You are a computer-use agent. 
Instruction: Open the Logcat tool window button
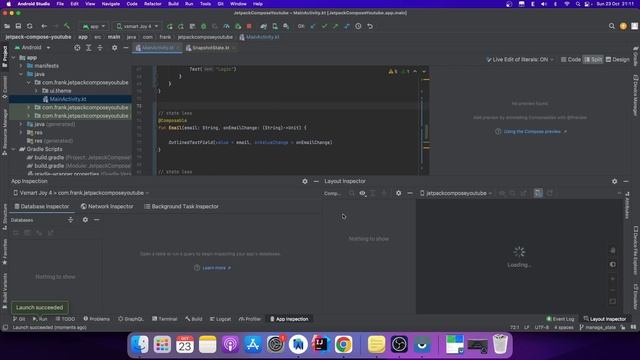click(220, 319)
